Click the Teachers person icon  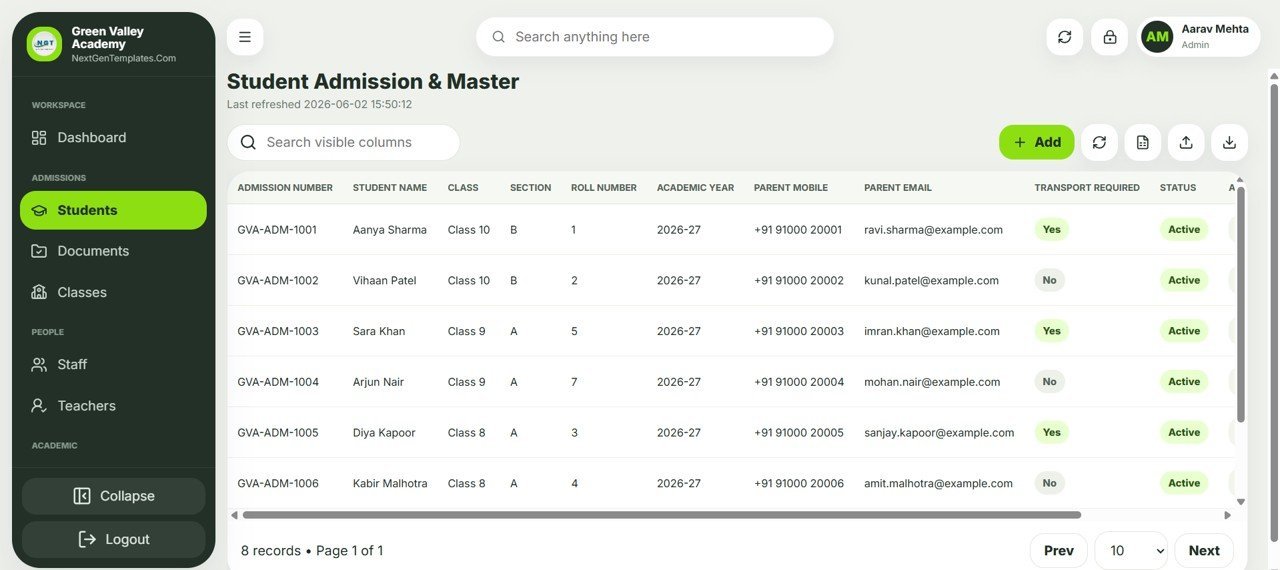pos(39,406)
